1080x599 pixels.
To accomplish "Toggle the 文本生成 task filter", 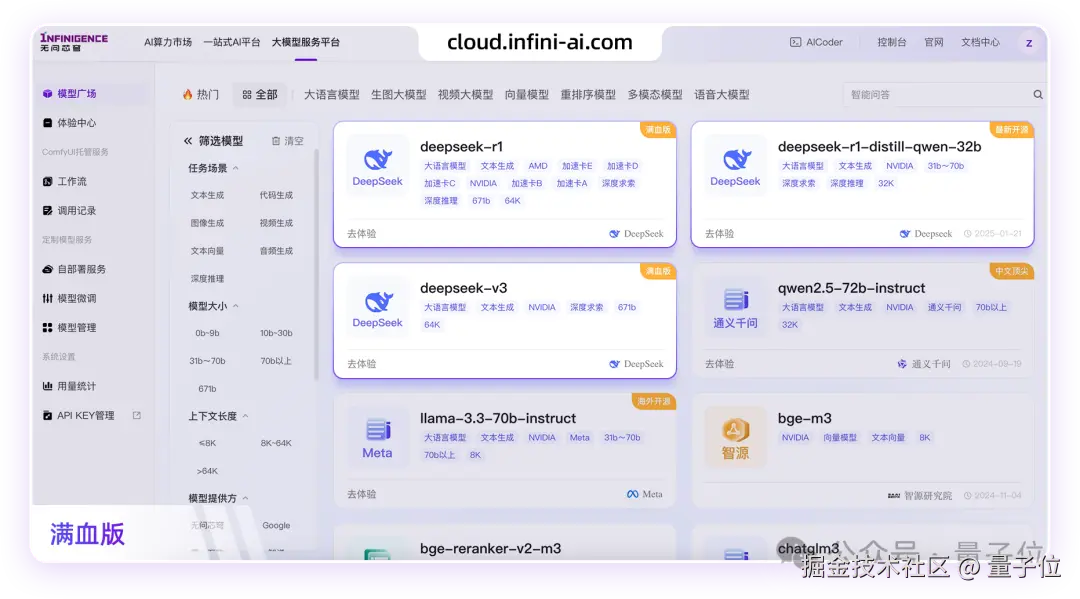I will (x=207, y=195).
